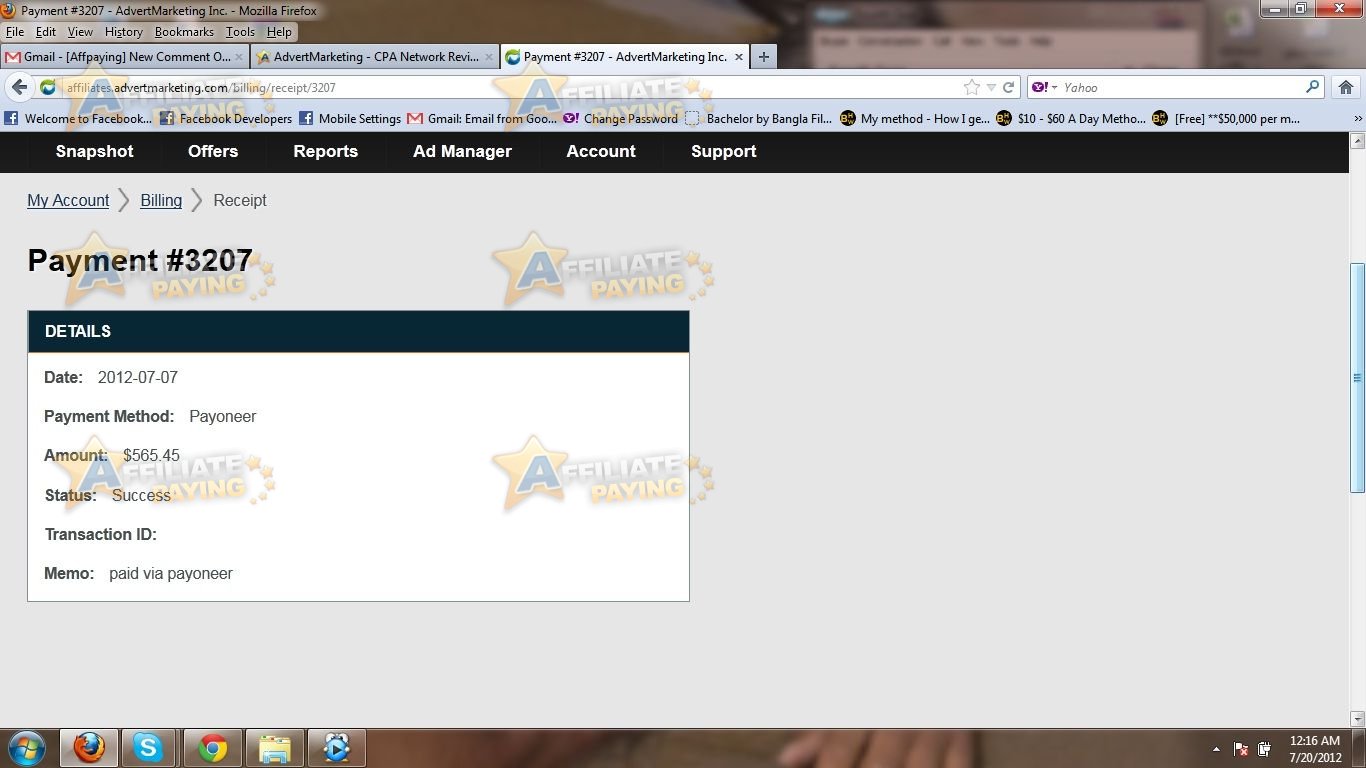Open the Bachelor by Bangla bookmark
This screenshot has height=768, width=1366.
pos(759,118)
